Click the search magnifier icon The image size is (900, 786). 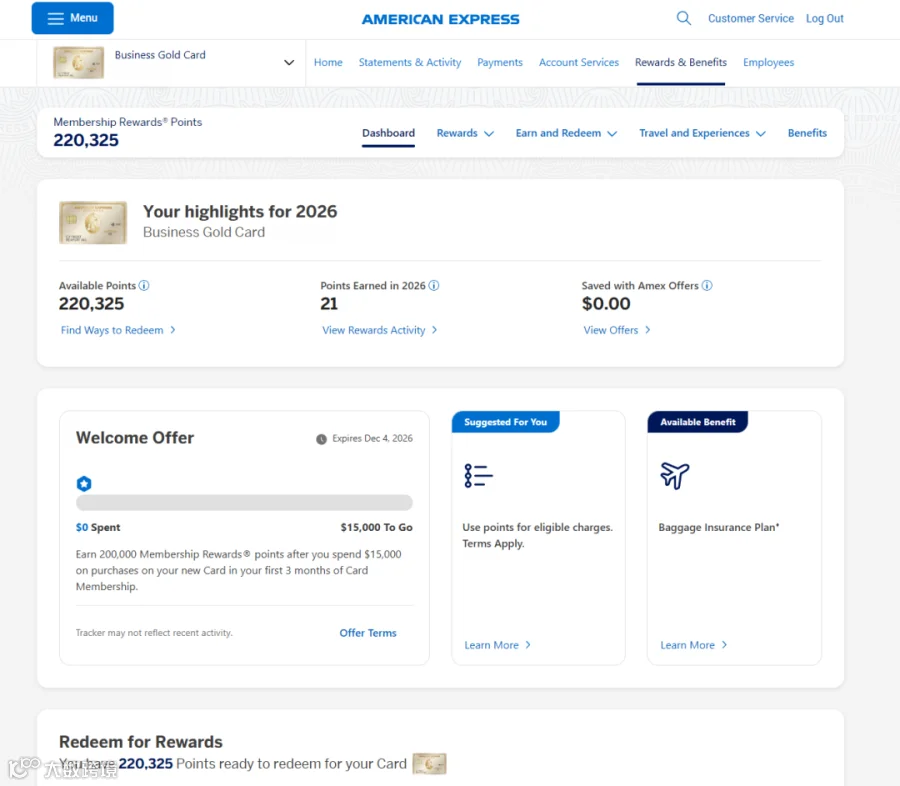point(683,18)
